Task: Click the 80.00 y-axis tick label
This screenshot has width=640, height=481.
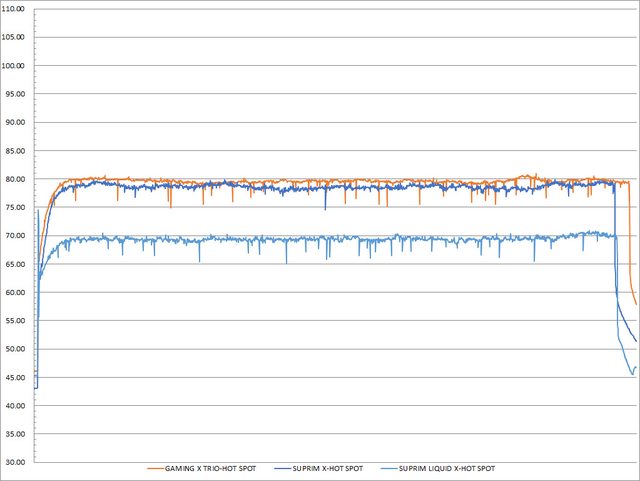Action: [x=17, y=180]
